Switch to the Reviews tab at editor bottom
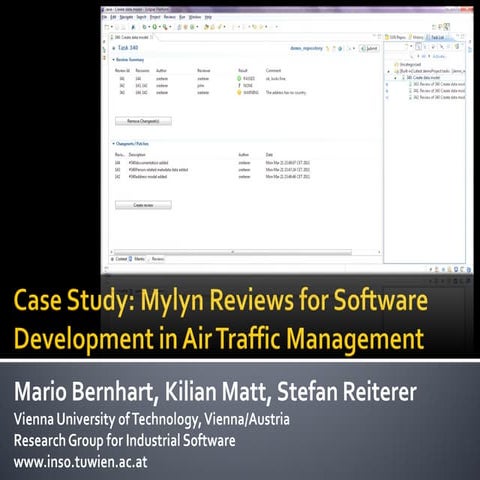 pos(156,259)
